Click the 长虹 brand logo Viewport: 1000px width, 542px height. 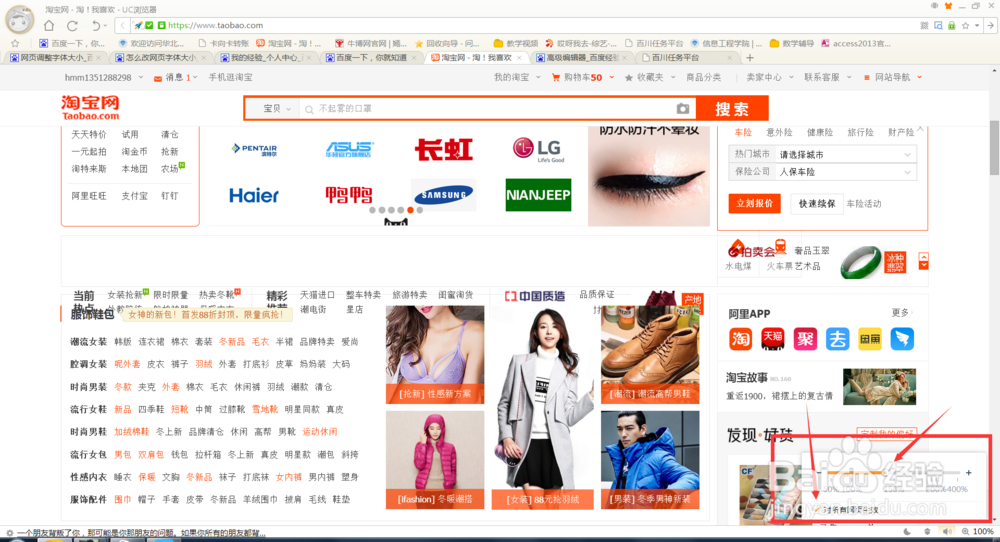pos(444,150)
